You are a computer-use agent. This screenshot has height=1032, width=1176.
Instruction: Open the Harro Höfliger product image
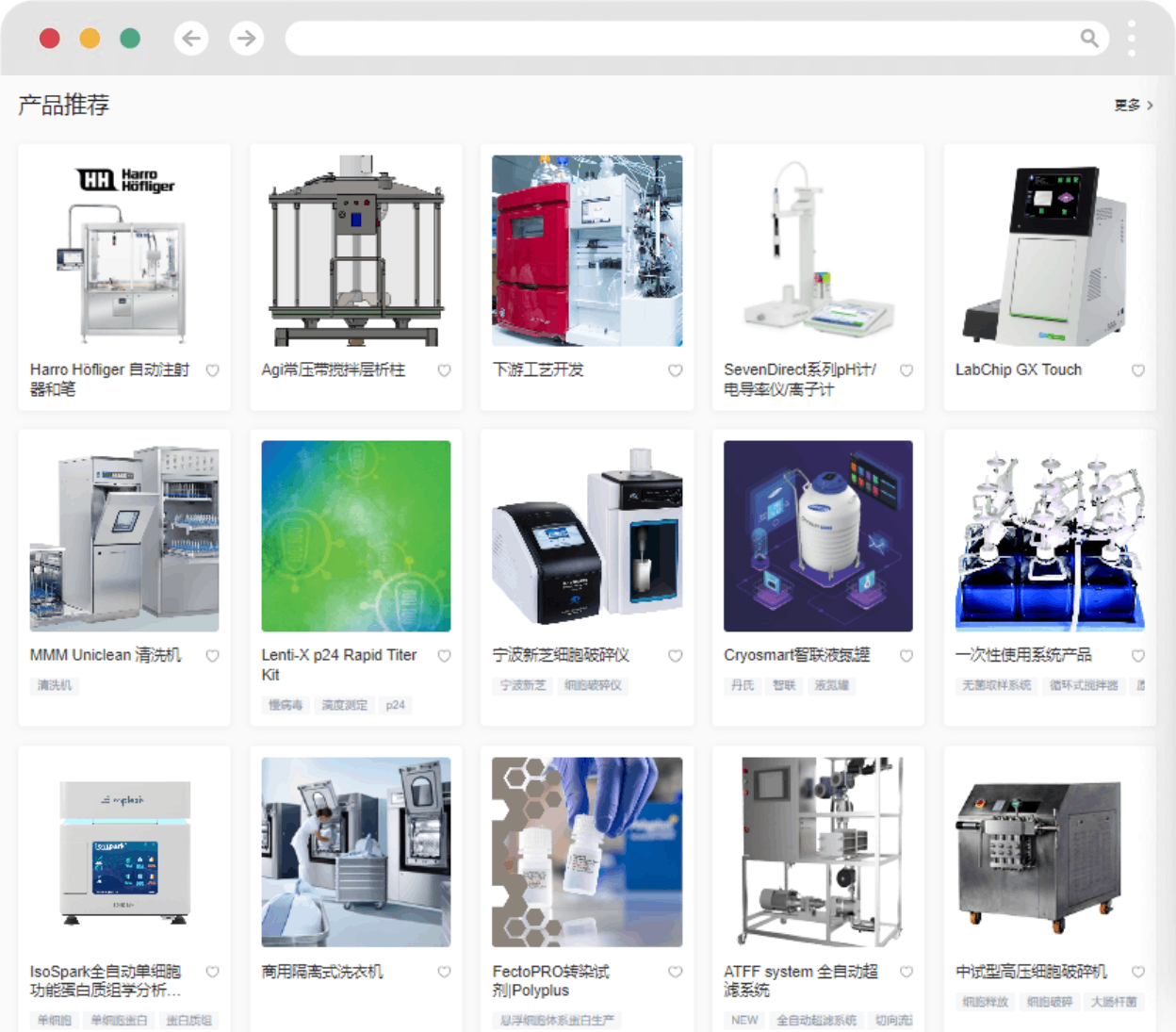tap(124, 251)
